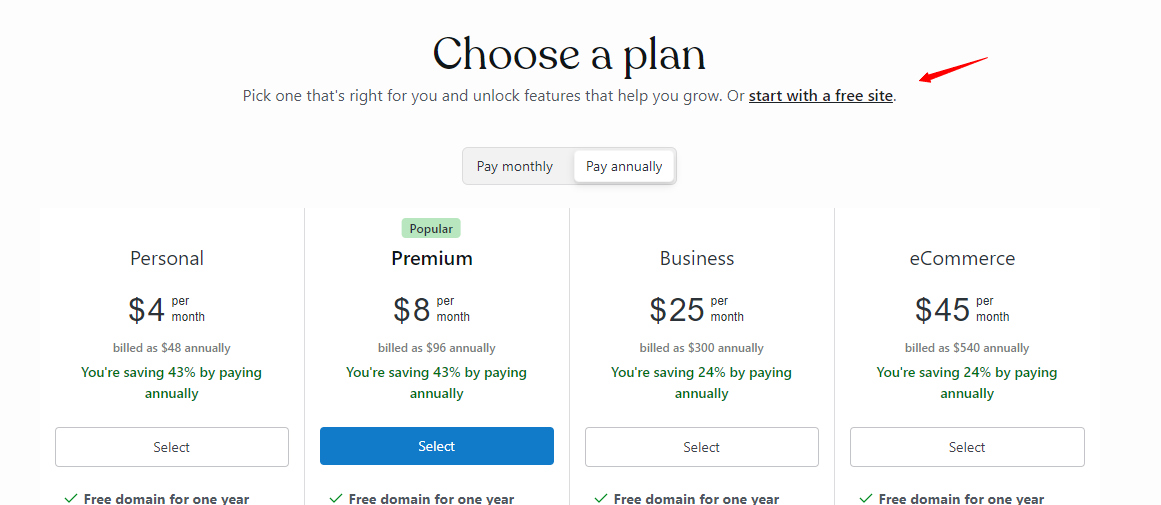Choose the Premium plan's blue Select button
Screen dimensions: 1161x505
click(x=437, y=446)
